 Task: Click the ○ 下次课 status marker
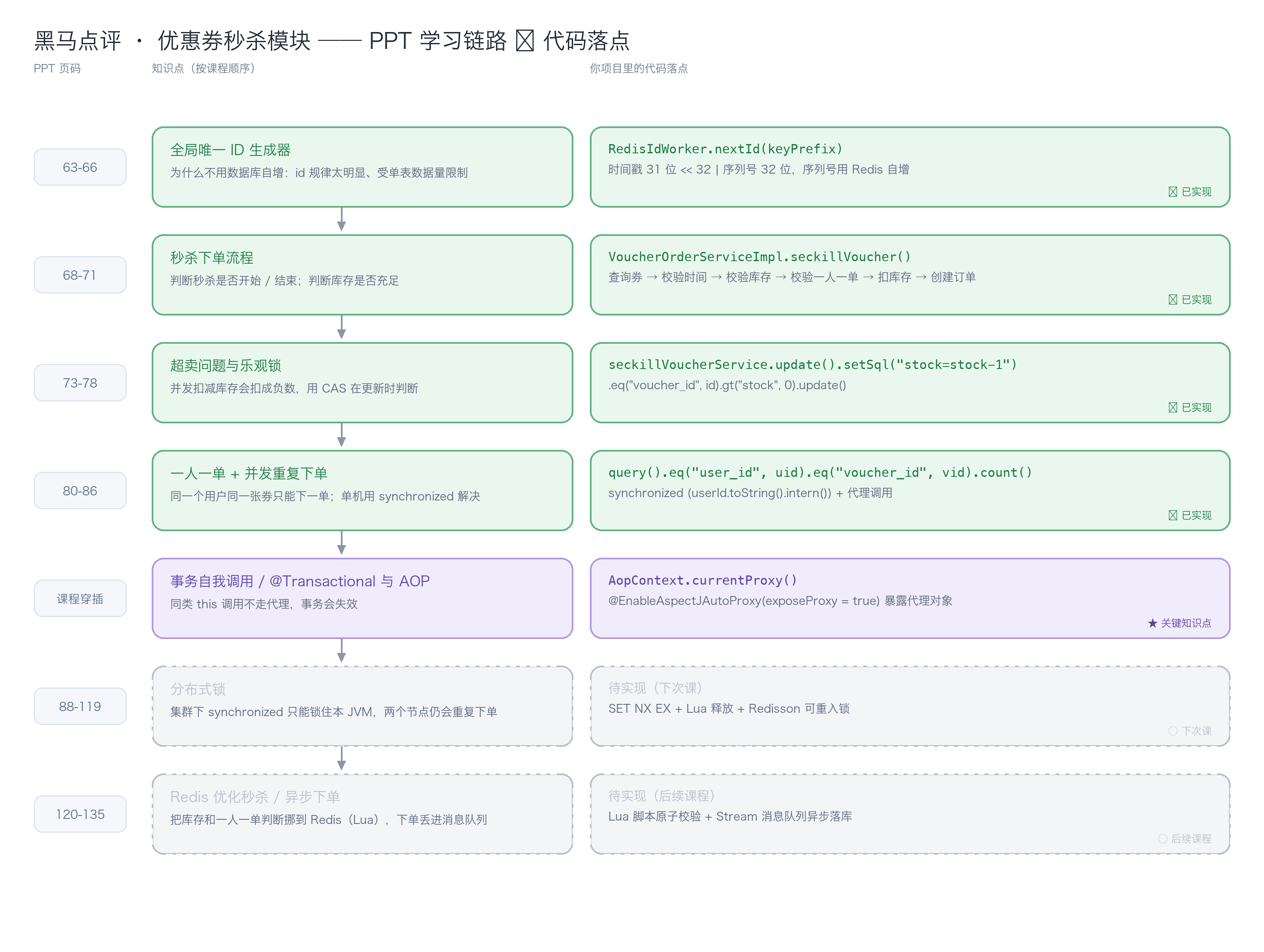click(1190, 731)
